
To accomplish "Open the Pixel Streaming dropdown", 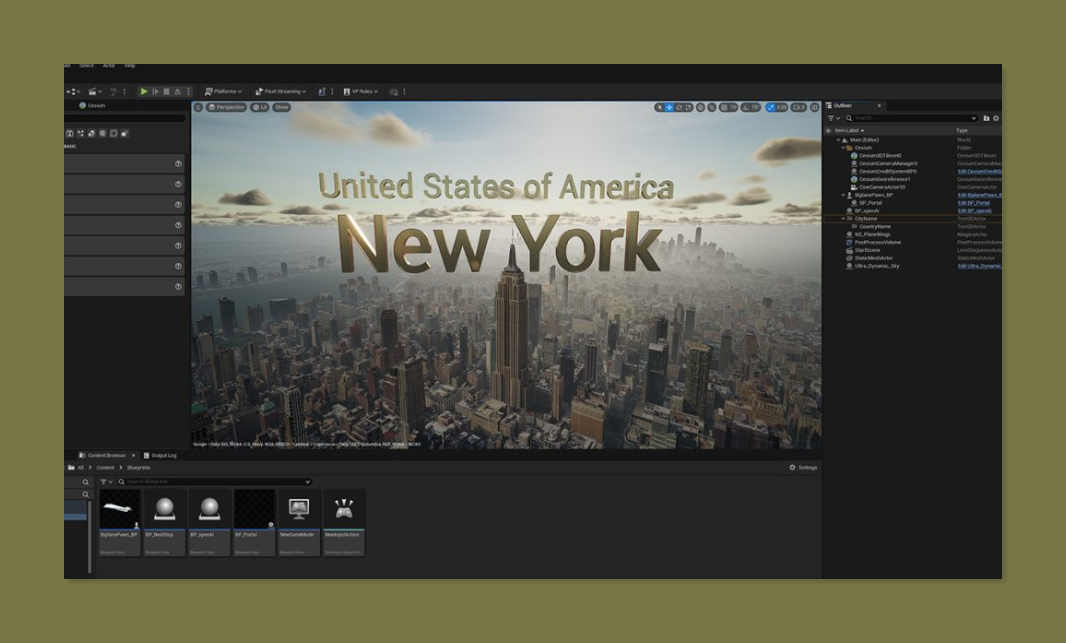I will (x=280, y=91).
